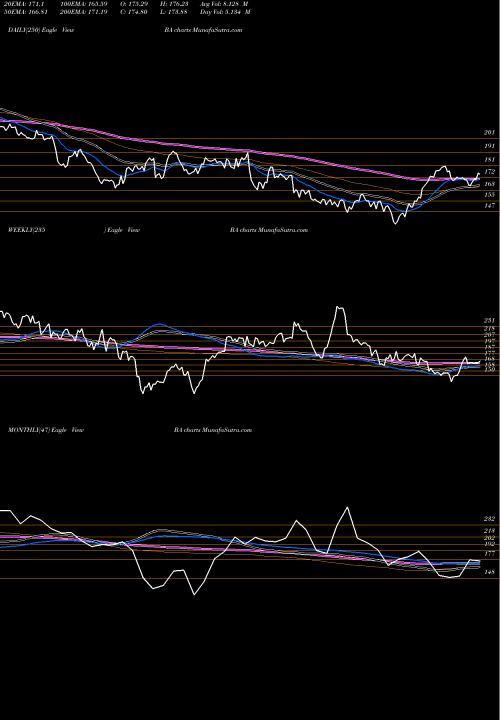The width and height of the screenshot is (500, 720).
Task: Click the 207 price label on the weekly chart
Action: 489,335
